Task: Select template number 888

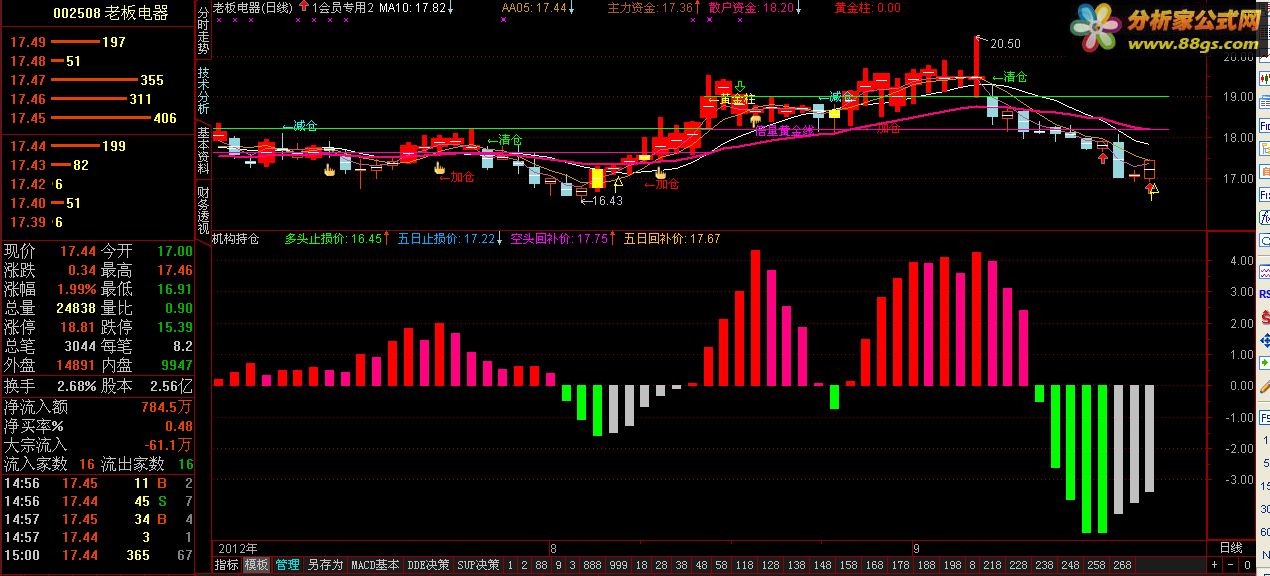Action: 593,565
